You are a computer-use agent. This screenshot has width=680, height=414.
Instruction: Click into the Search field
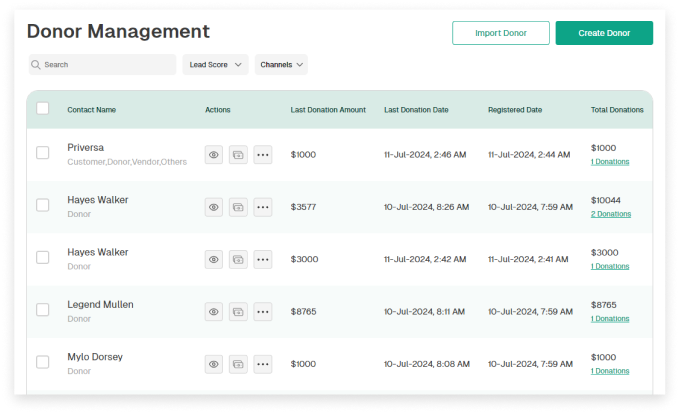coord(103,65)
